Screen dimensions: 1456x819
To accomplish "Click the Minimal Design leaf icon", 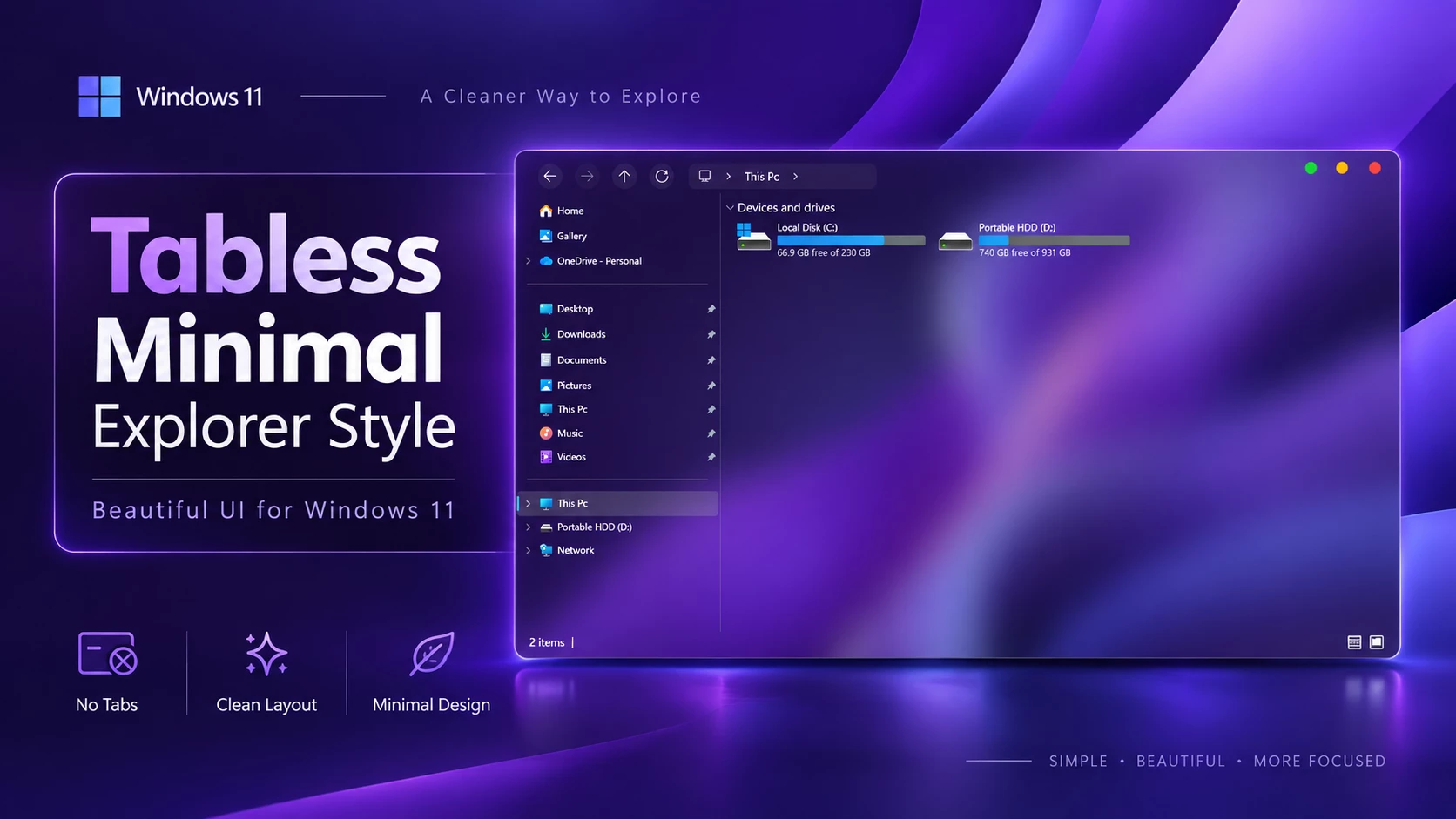I will click(432, 654).
